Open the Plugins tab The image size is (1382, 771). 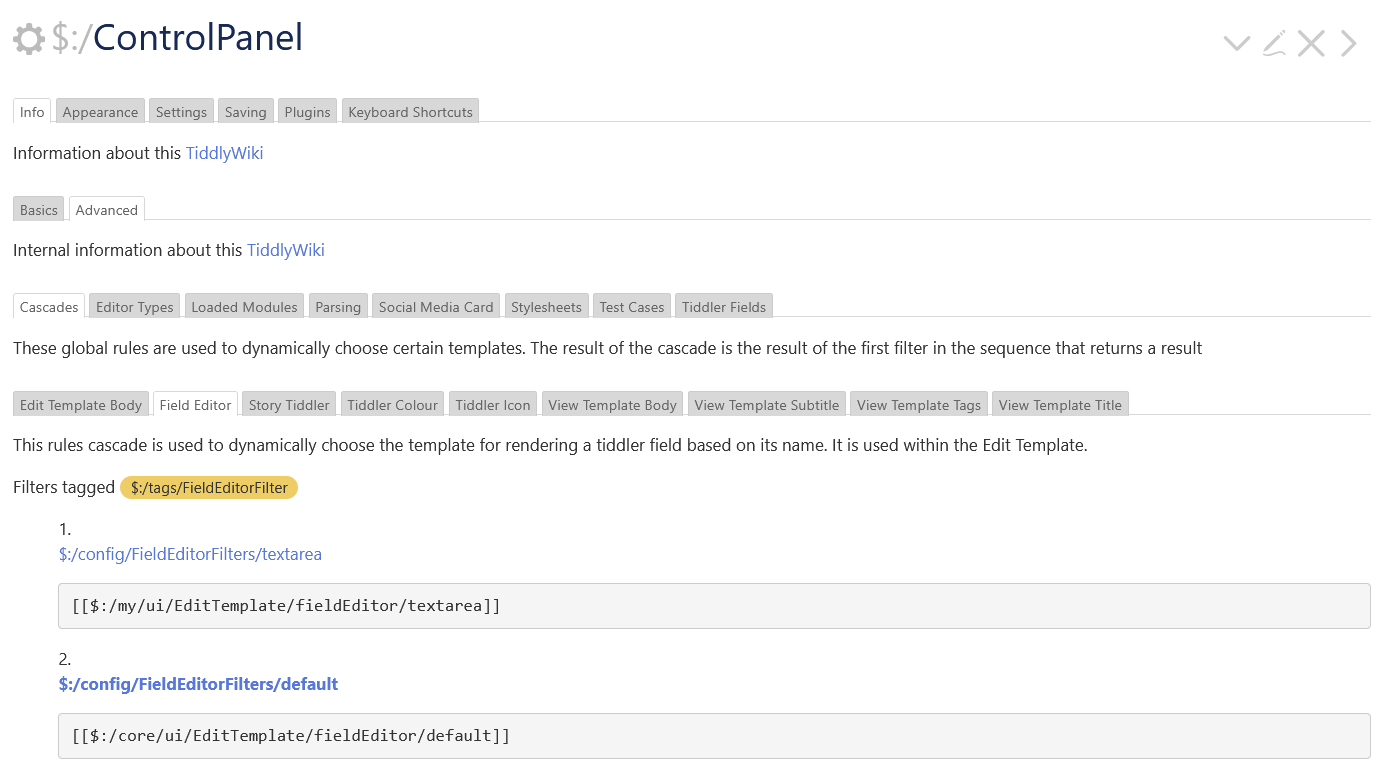coord(307,111)
